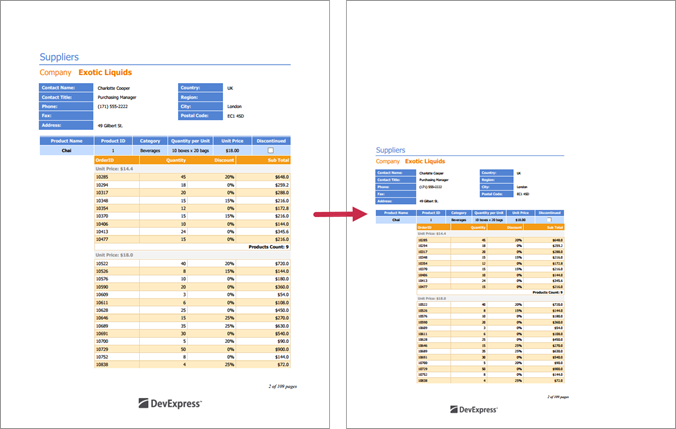The image size is (676, 429).
Task: Select Purchasing Manager text on left page
Action: 117,97
